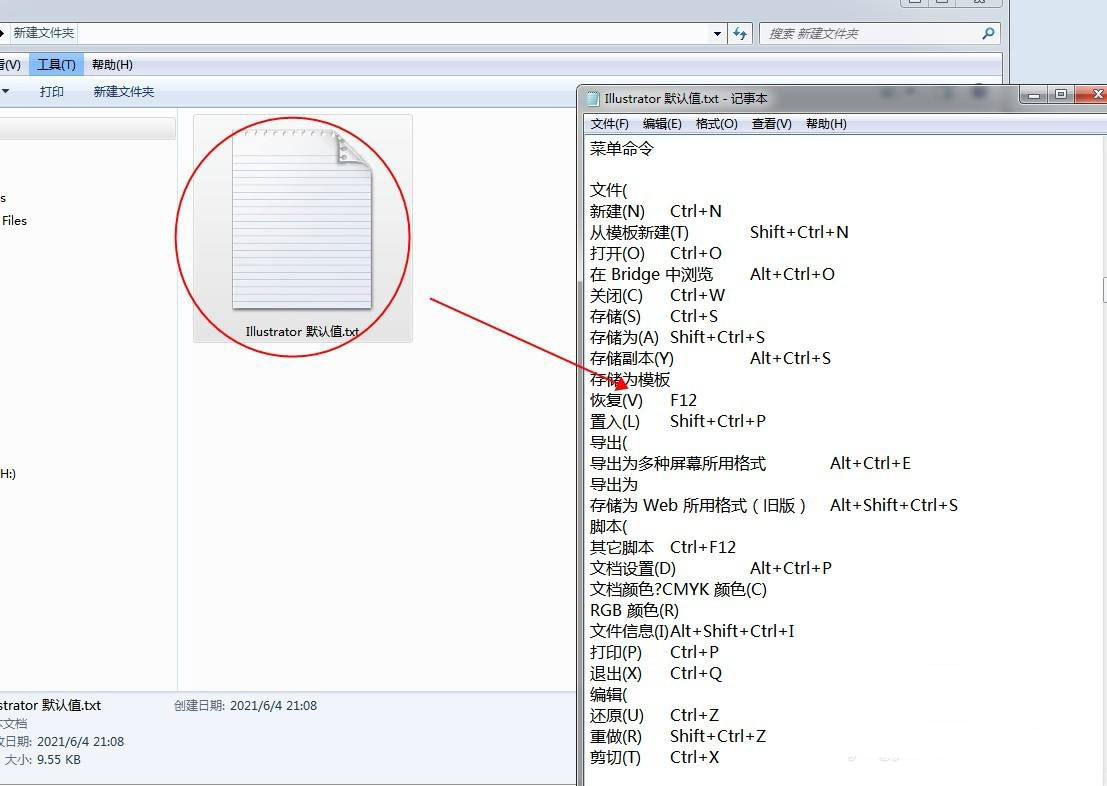The width and height of the screenshot is (1107, 786).
Task: Click the 导出为多种屏幕所用格式 line
Action: point(750,464)
